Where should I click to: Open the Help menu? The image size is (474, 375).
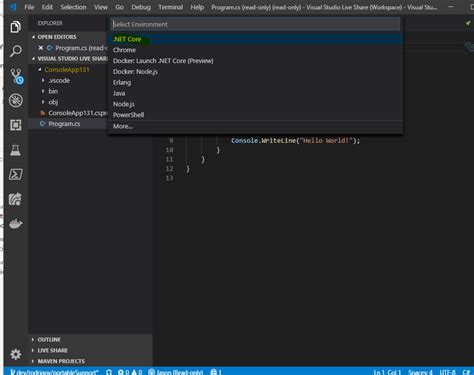[x=197, y=7]
